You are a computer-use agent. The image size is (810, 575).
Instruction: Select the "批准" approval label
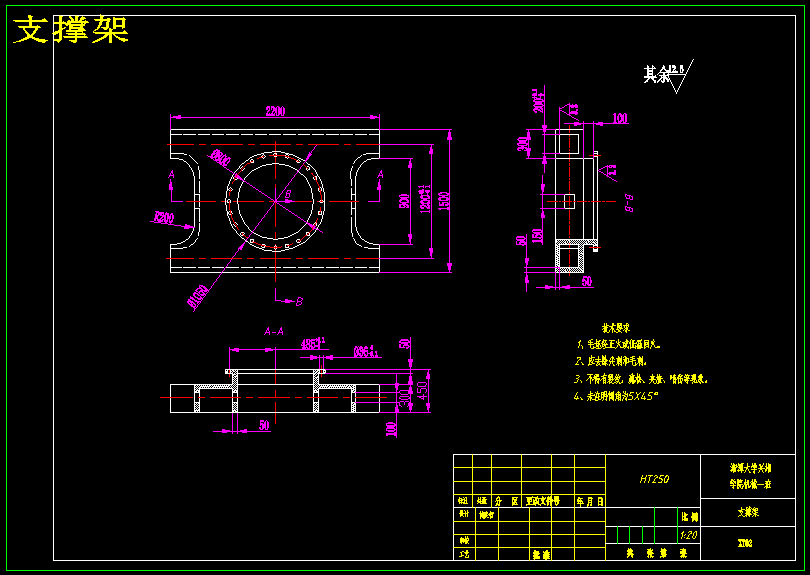pyautogui.click(x=541, y=554)
